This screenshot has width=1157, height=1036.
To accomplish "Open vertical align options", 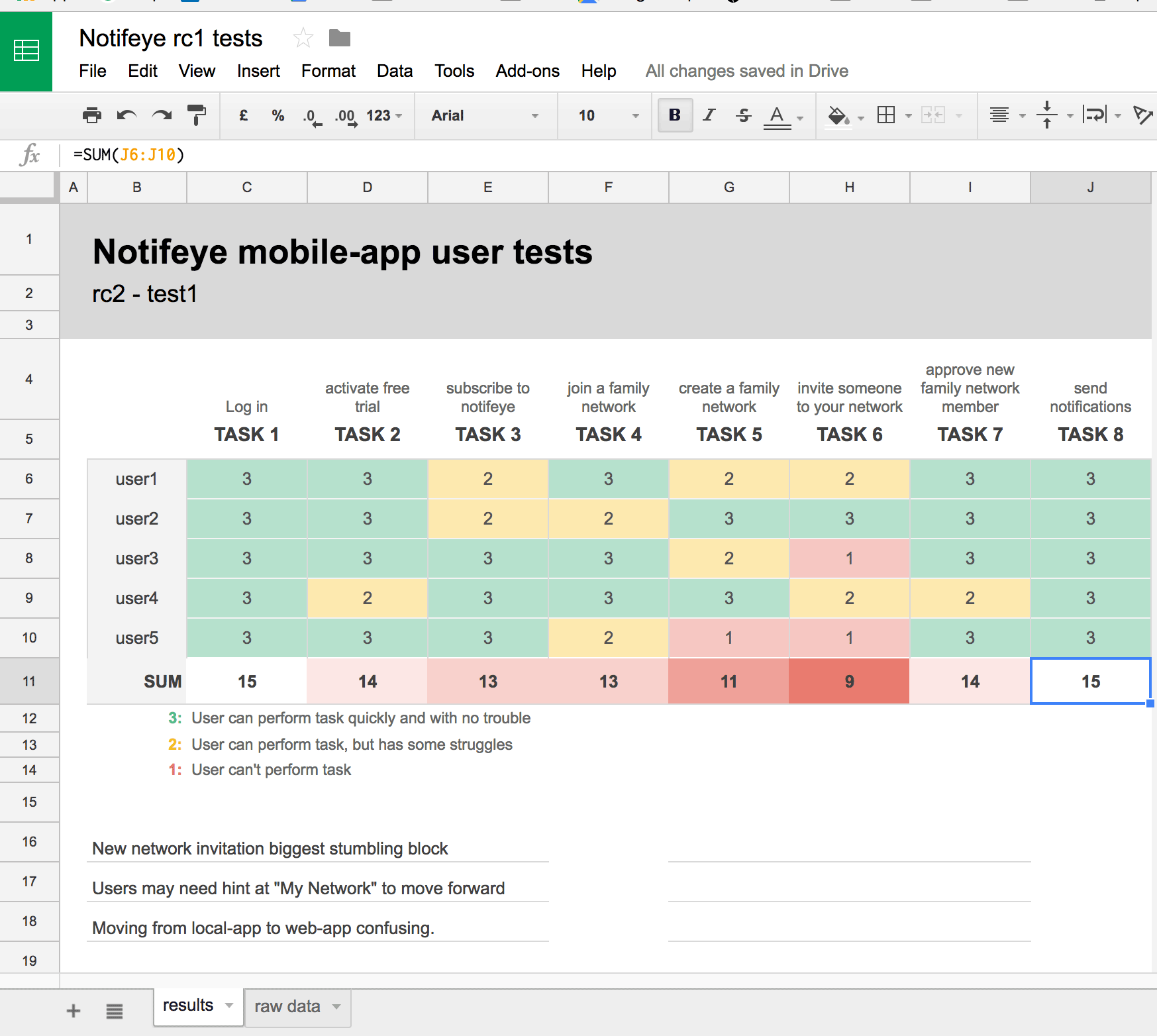I will 1047,115.
